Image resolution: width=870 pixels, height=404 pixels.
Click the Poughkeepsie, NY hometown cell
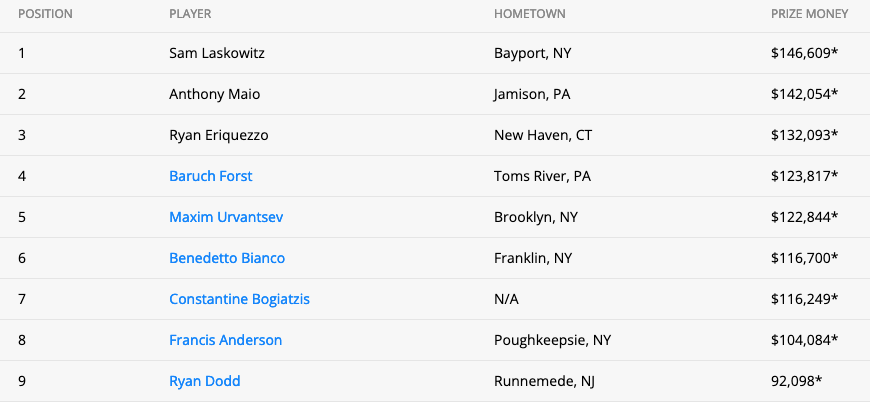(552, 340)
